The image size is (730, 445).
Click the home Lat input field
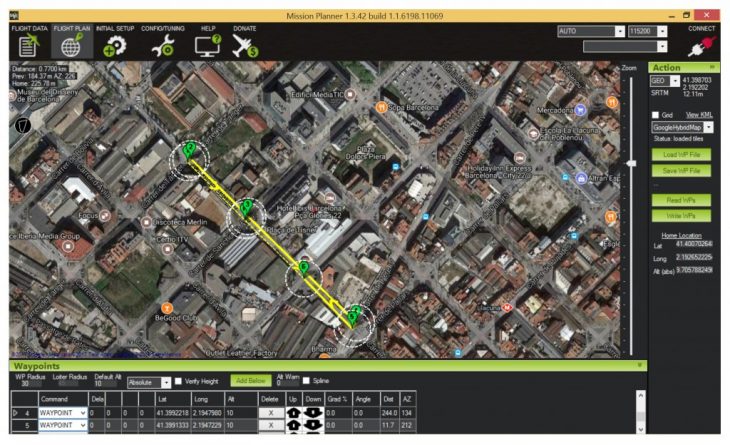694,244
